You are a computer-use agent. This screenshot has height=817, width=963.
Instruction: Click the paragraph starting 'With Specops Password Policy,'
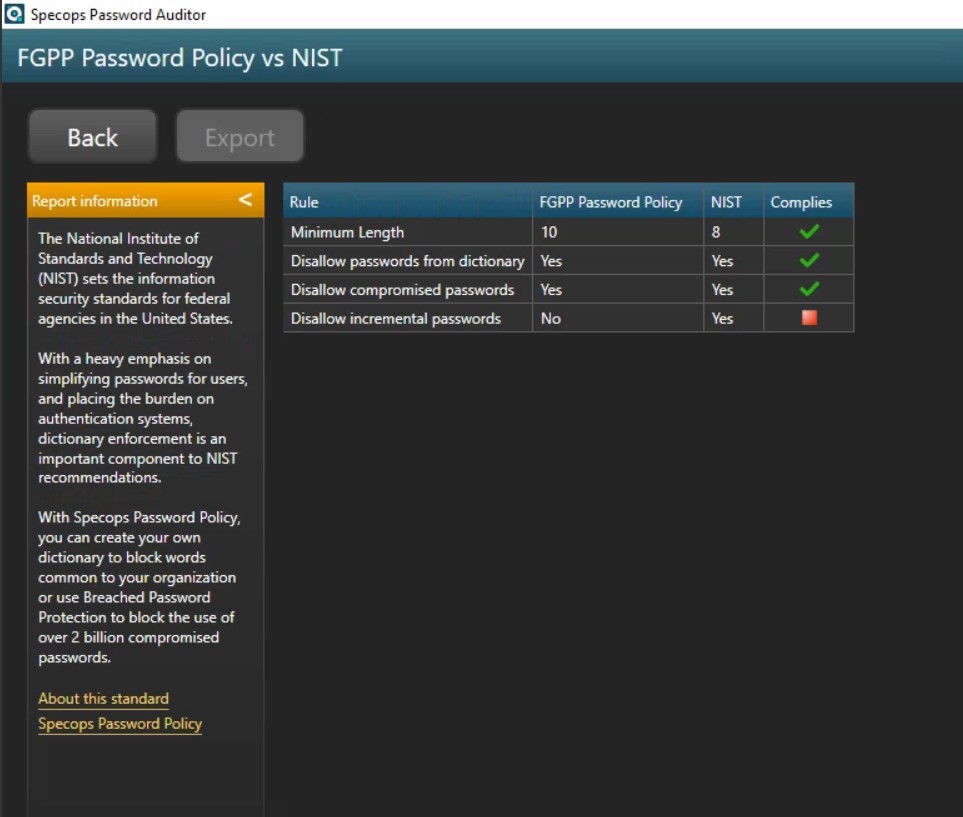coord(139,587)
